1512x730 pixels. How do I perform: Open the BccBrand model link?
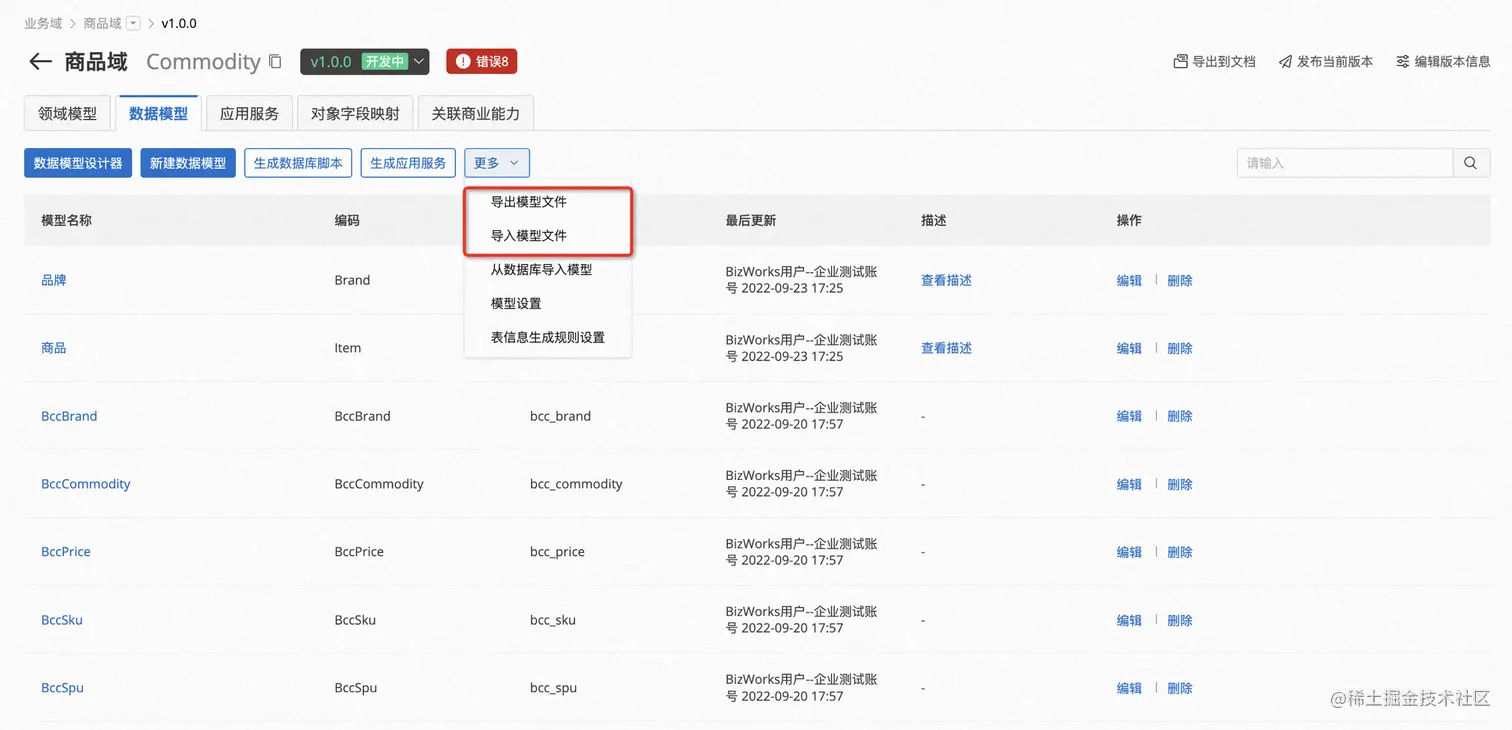tap(69, 416)
